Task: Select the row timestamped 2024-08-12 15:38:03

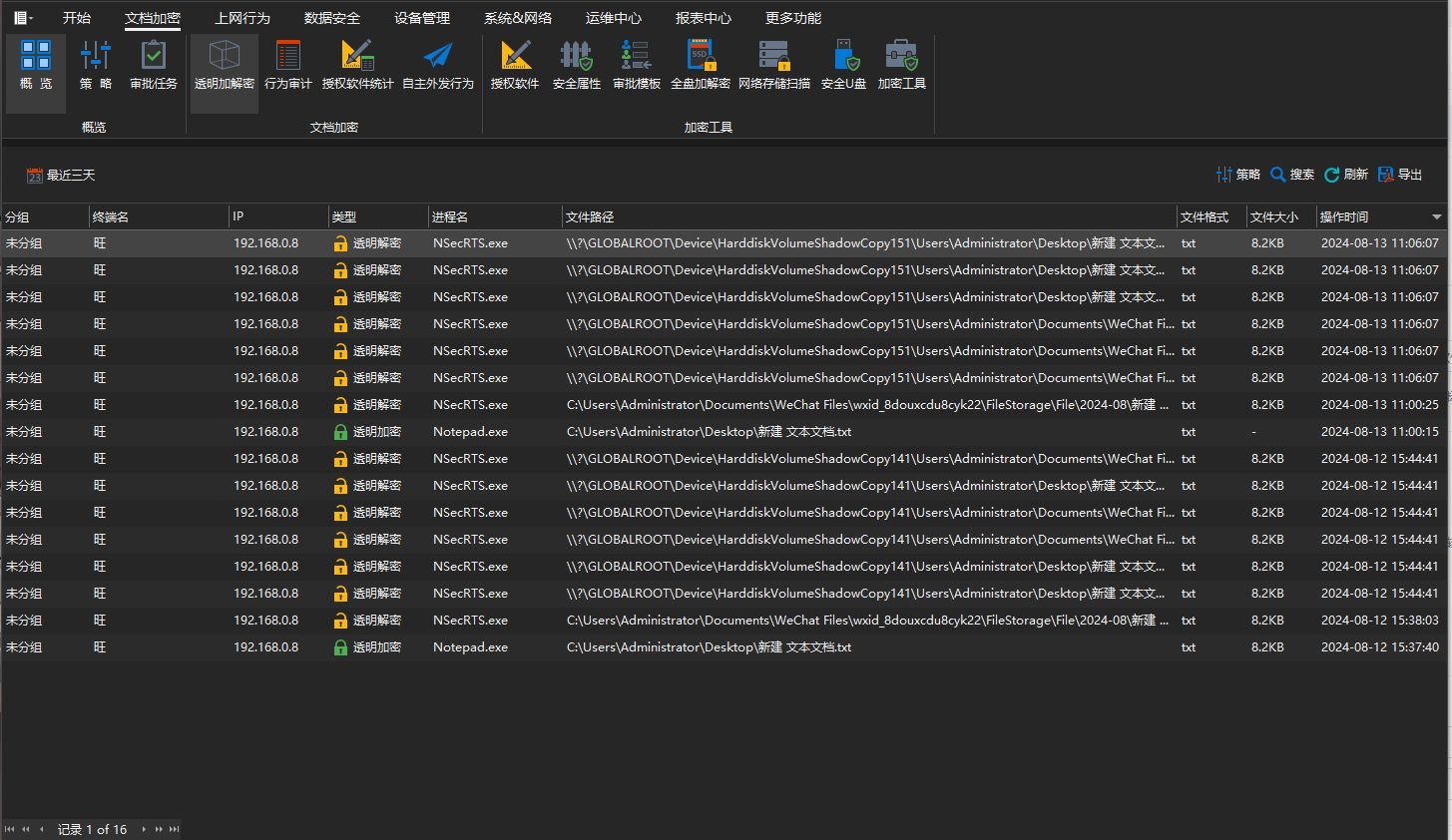Action: [726, 621]
